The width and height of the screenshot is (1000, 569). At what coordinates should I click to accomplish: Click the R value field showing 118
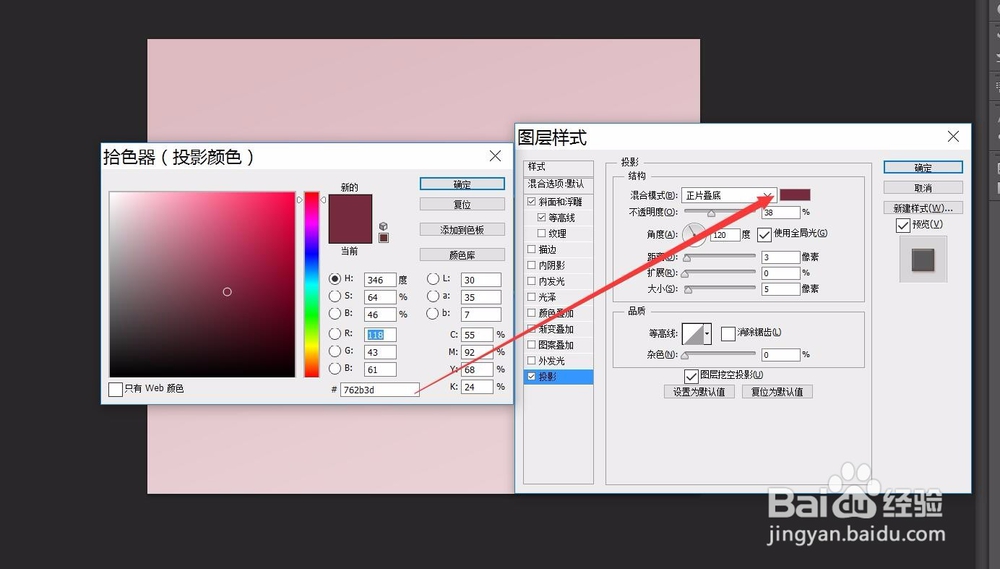coord(380,334)
